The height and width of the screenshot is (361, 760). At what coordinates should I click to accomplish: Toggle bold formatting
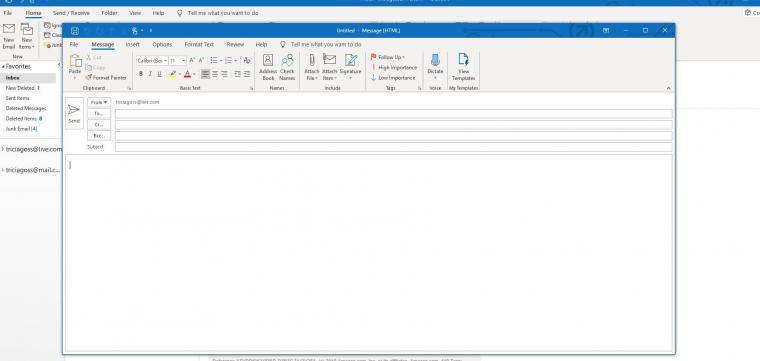[141, 74]
